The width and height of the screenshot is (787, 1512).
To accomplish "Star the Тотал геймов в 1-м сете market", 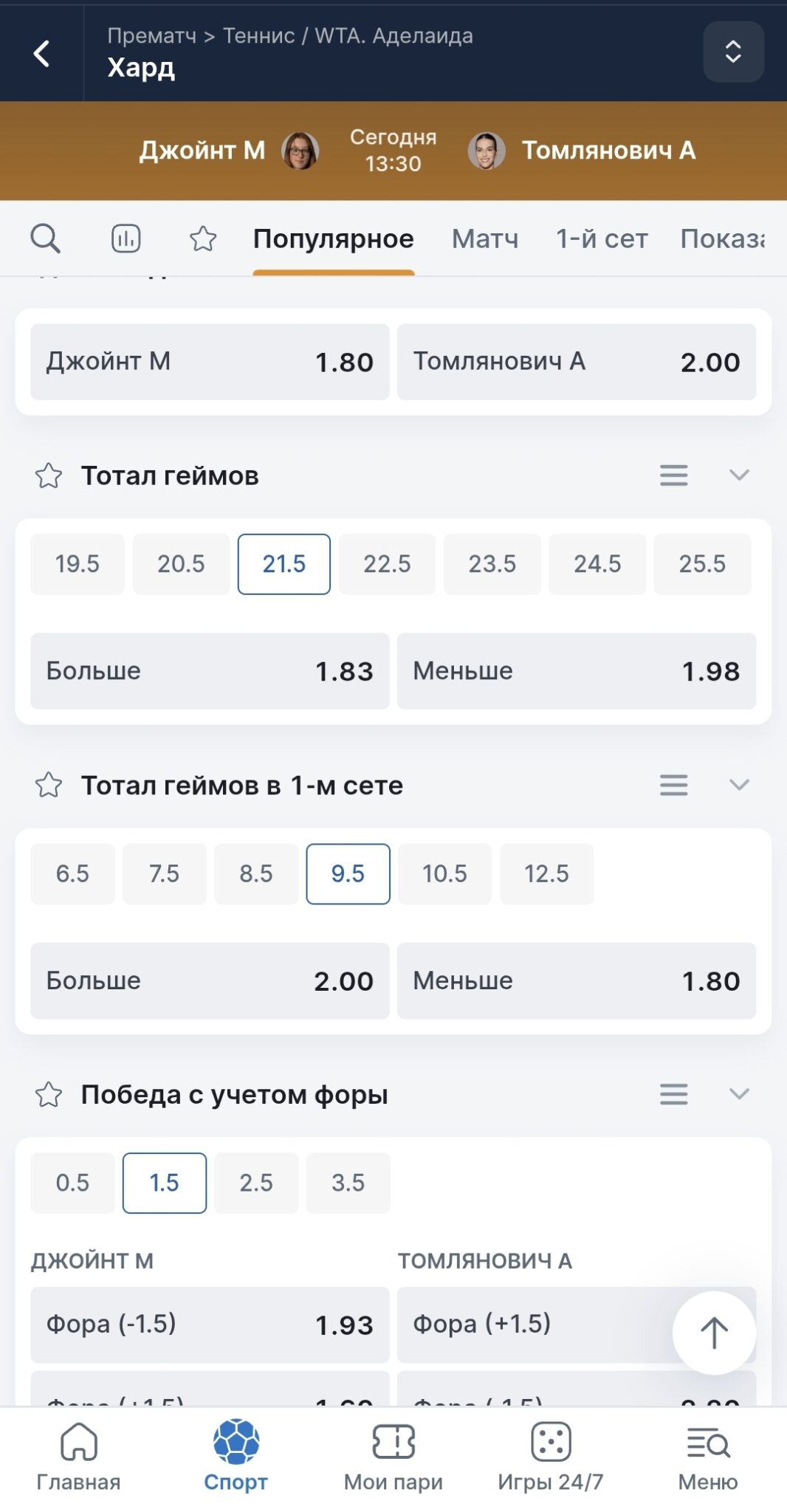I will pyautogui.click(x=49, y=785).
